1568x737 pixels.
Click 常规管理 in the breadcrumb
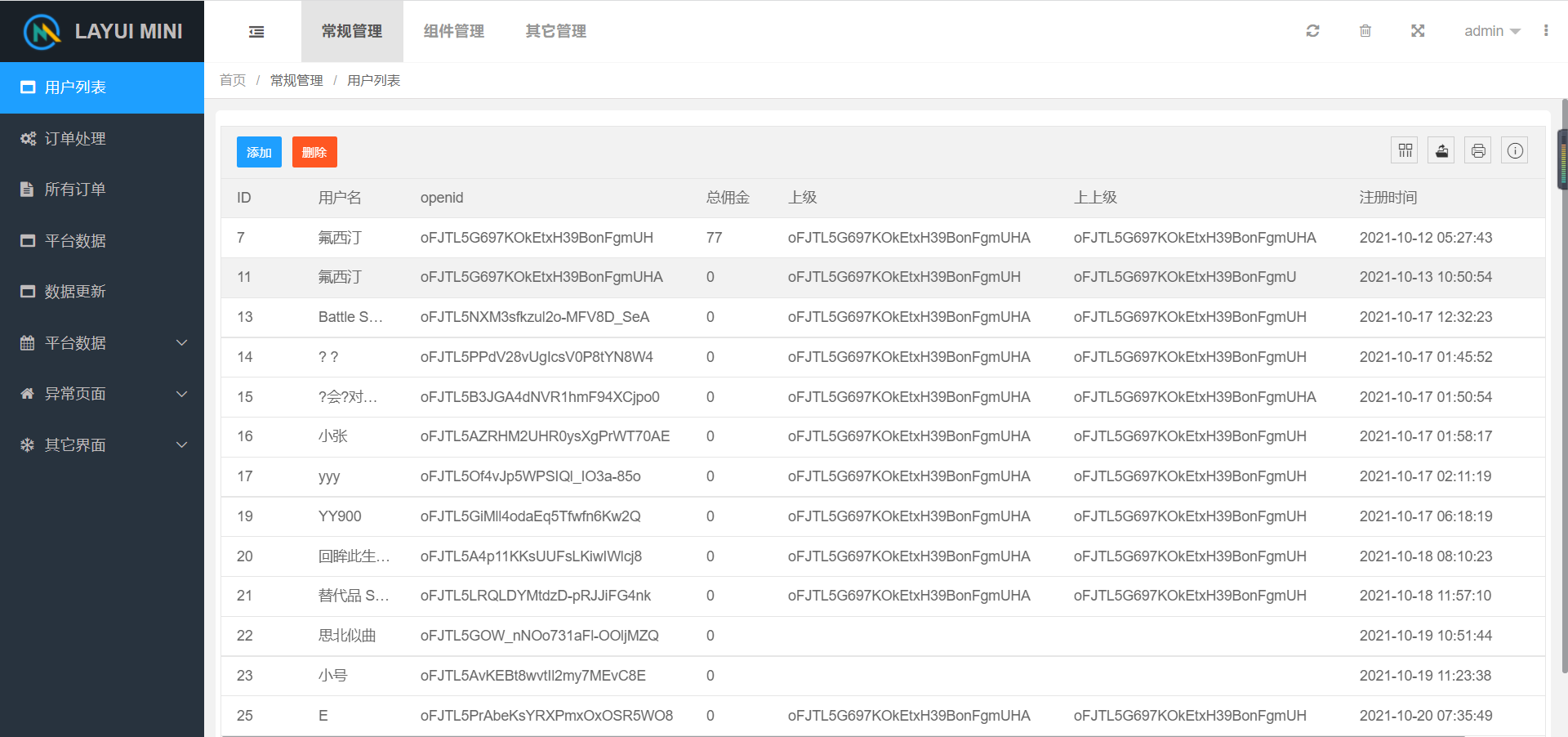coord(296,80)
